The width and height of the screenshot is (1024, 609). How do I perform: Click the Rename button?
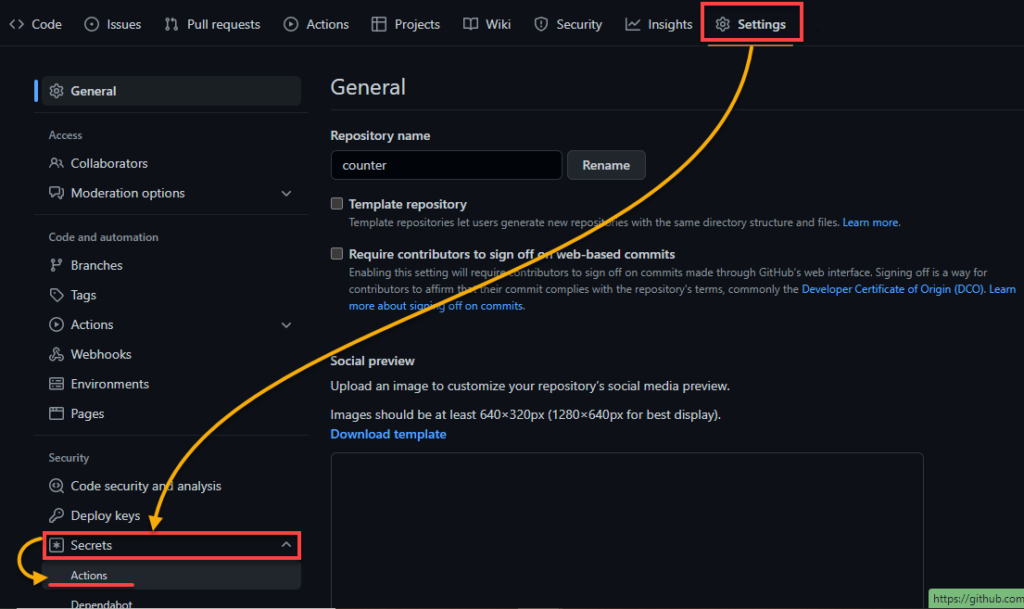[x=606, y=165]
